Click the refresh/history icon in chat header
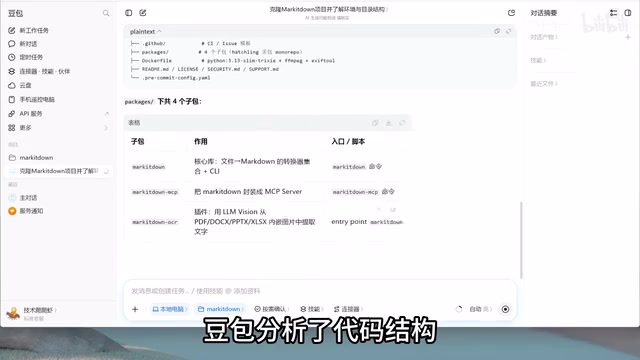 [x=511, y=13]
